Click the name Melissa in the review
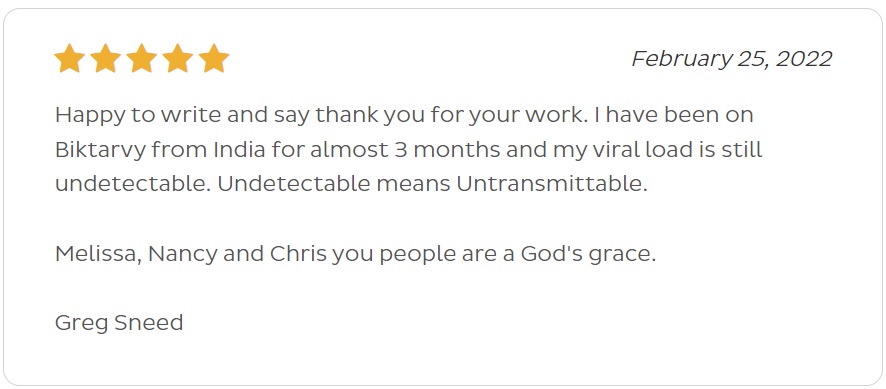 (x=98, y=254)
